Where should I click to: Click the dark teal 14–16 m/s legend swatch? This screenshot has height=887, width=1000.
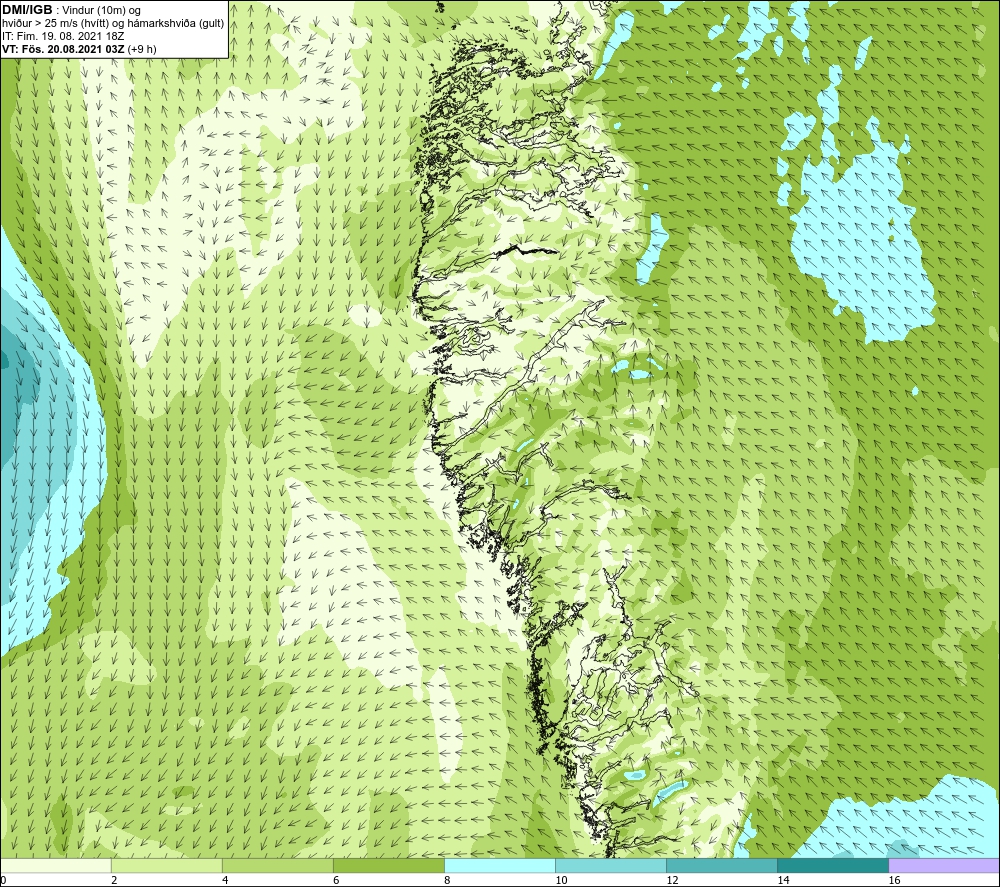pyautogui.click(x=833, y=866)
